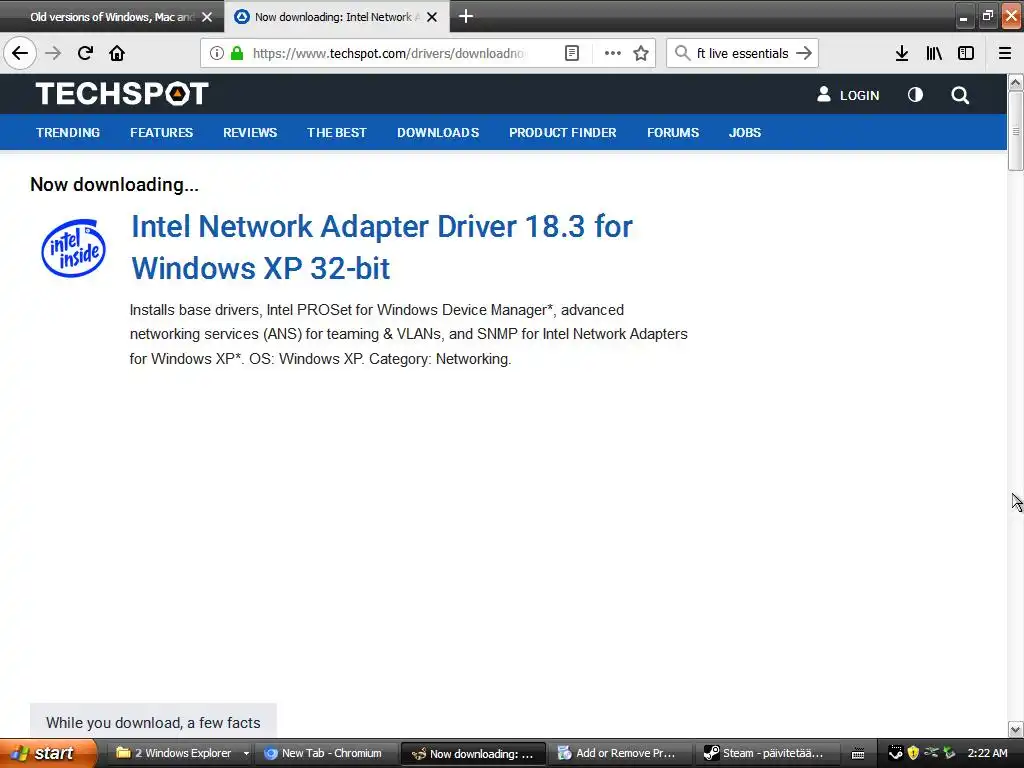Toggle TechSpot dark mode contrast icon
1024x768 pixels.
[915, 95]
